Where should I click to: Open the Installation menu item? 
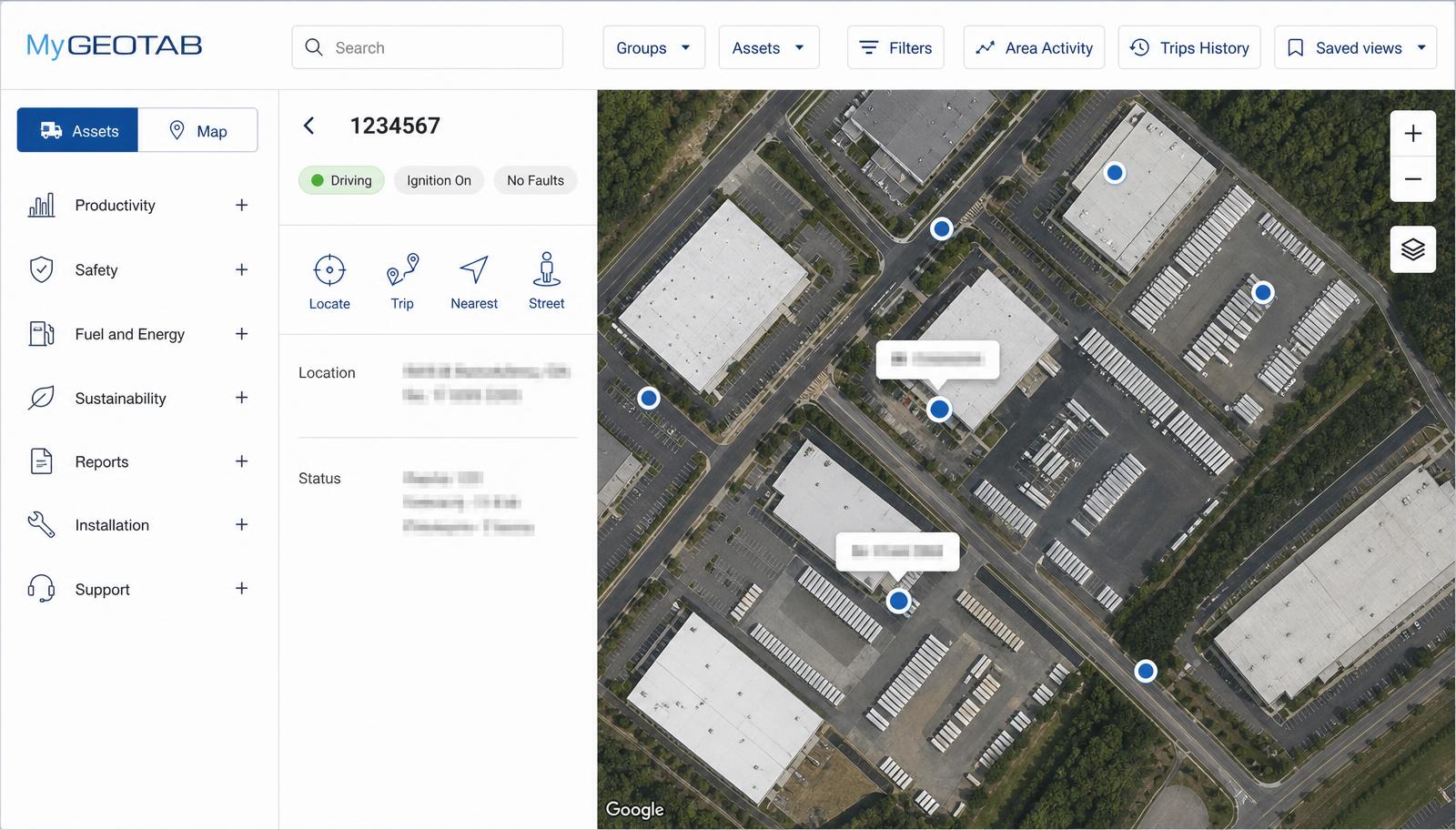coord(138,525)
